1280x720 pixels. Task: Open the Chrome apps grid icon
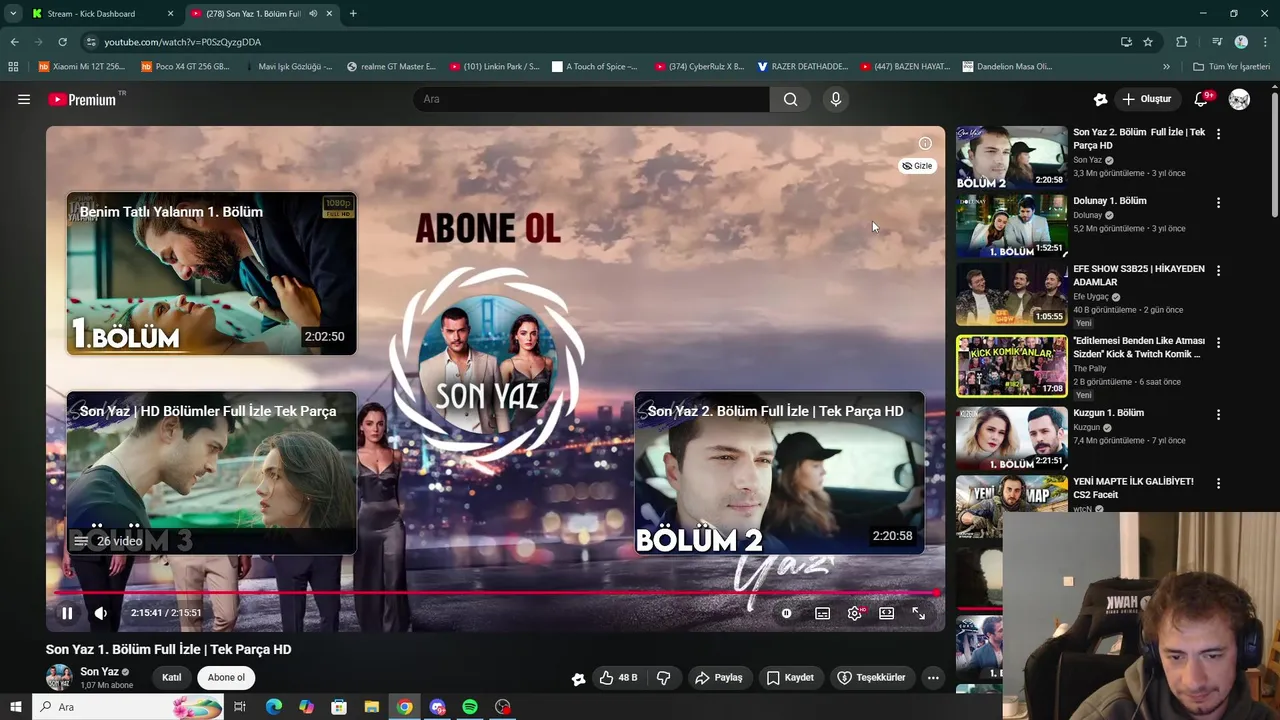coord(13,67)
